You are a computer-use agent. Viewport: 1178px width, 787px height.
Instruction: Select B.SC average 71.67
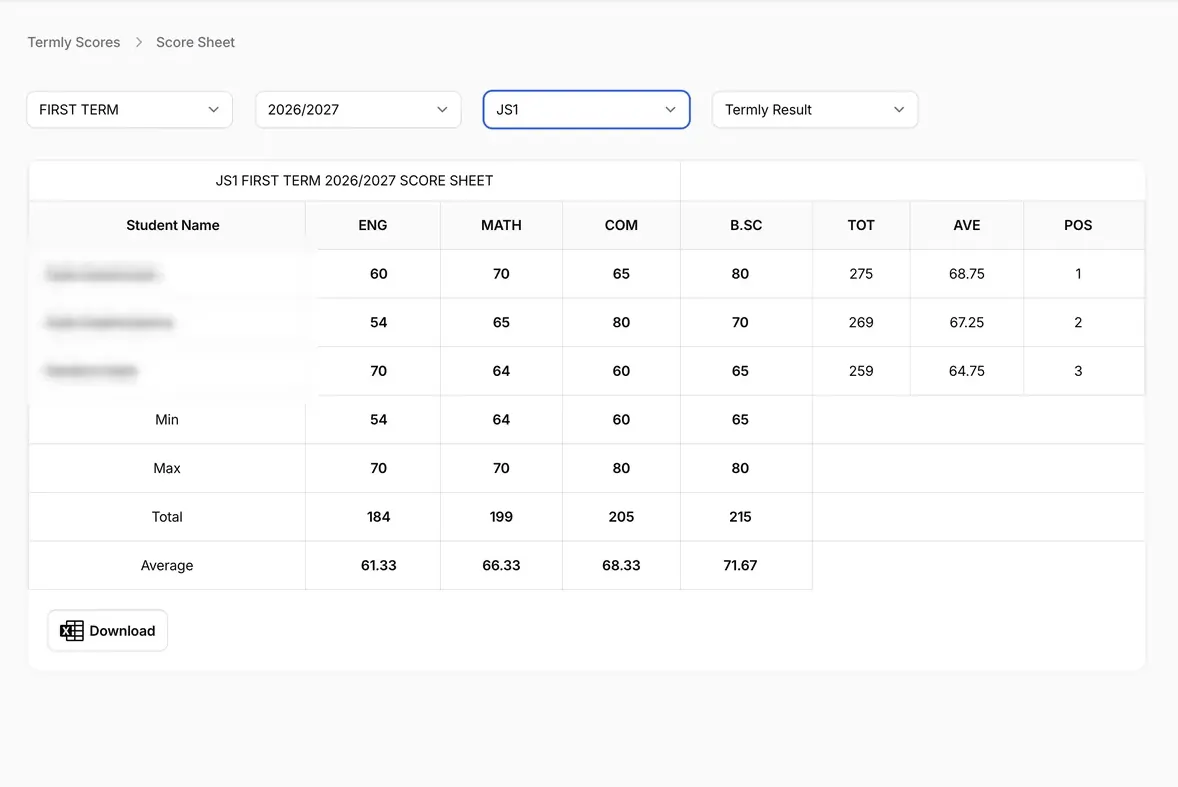pos(740,565)
